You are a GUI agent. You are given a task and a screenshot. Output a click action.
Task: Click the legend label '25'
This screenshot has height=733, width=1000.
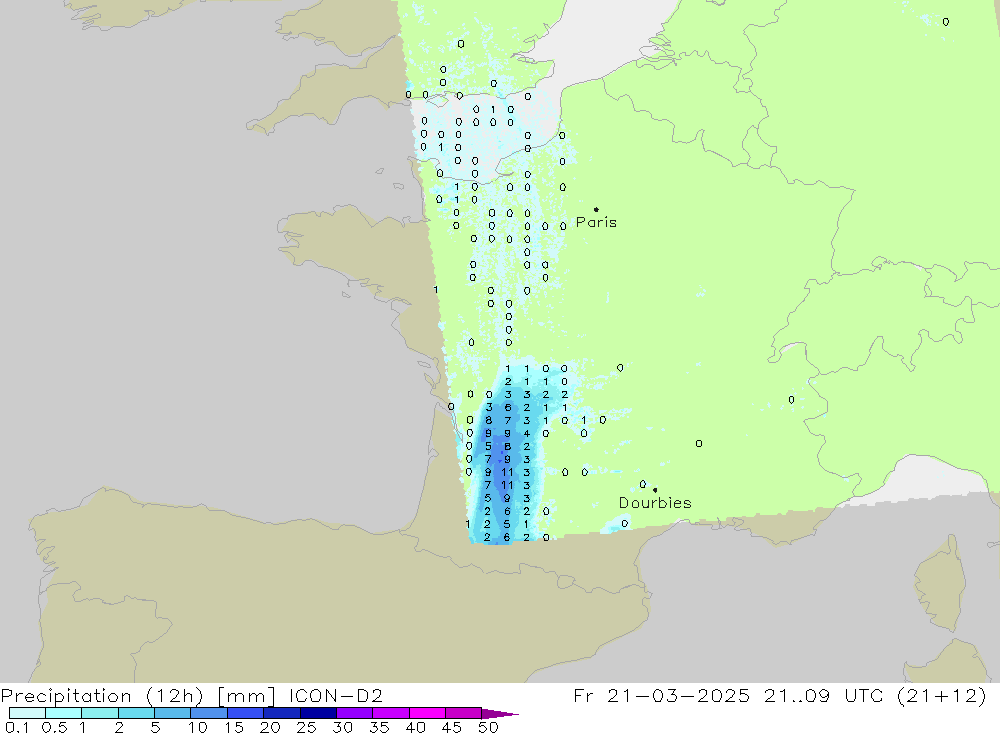point(307,727)
